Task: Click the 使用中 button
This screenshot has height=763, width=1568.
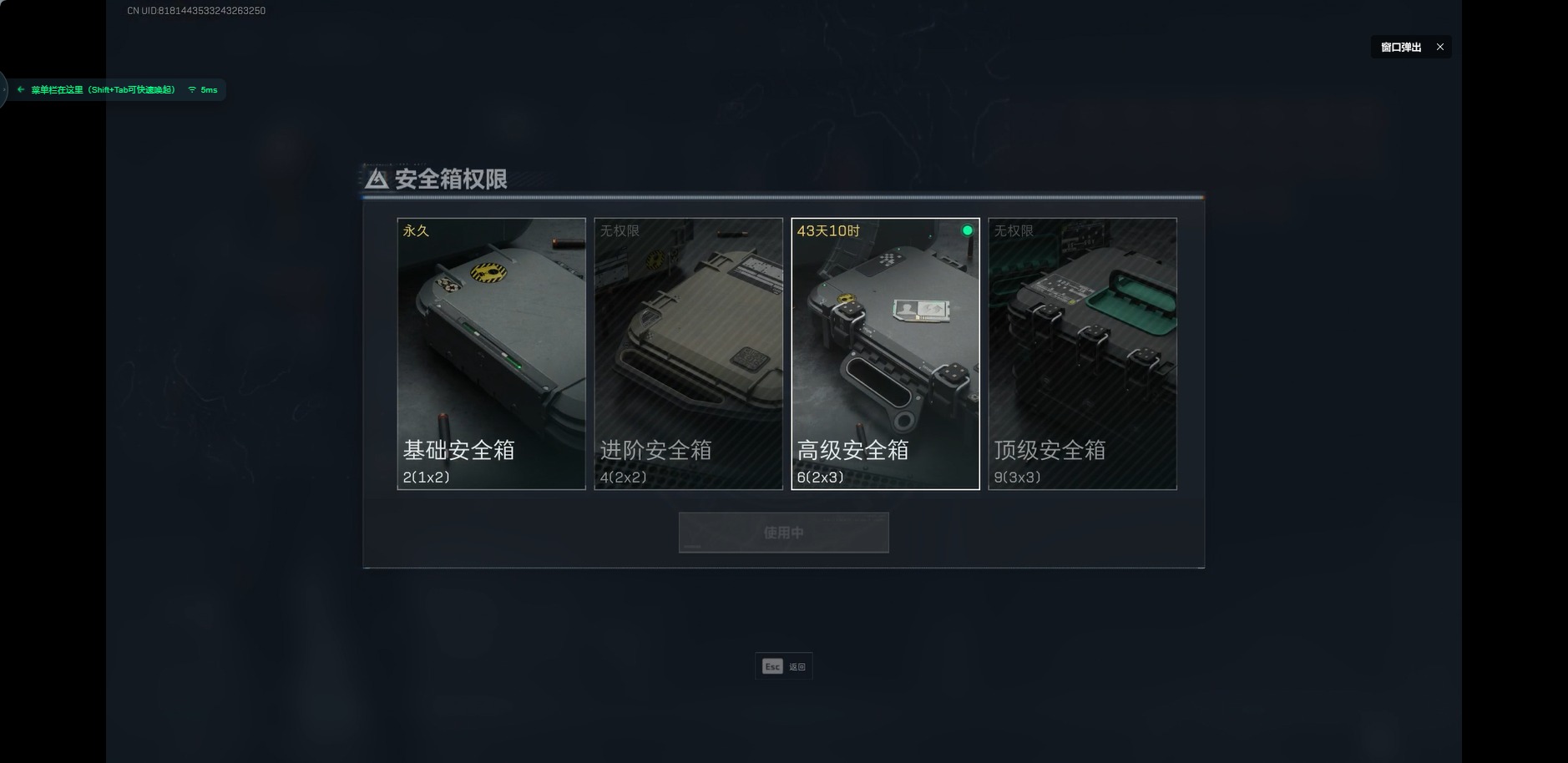Action: click(x=783, y=533)
